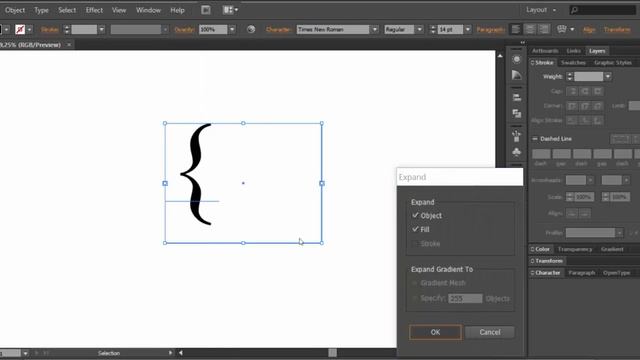Click the Align icon in panel dock

517,98
